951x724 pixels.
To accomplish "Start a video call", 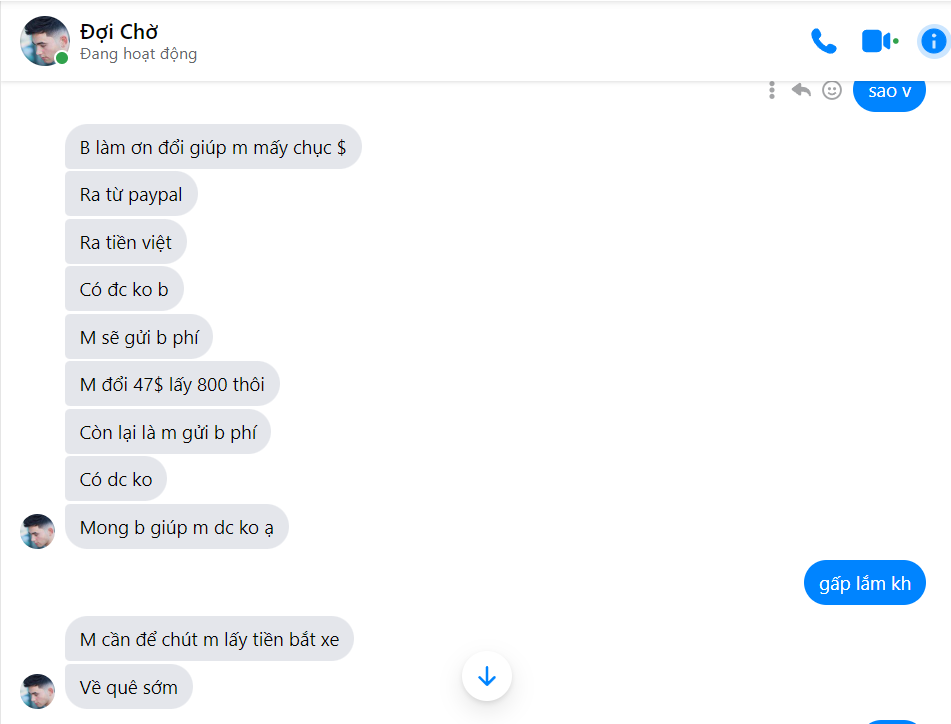I will coord(876,41).
